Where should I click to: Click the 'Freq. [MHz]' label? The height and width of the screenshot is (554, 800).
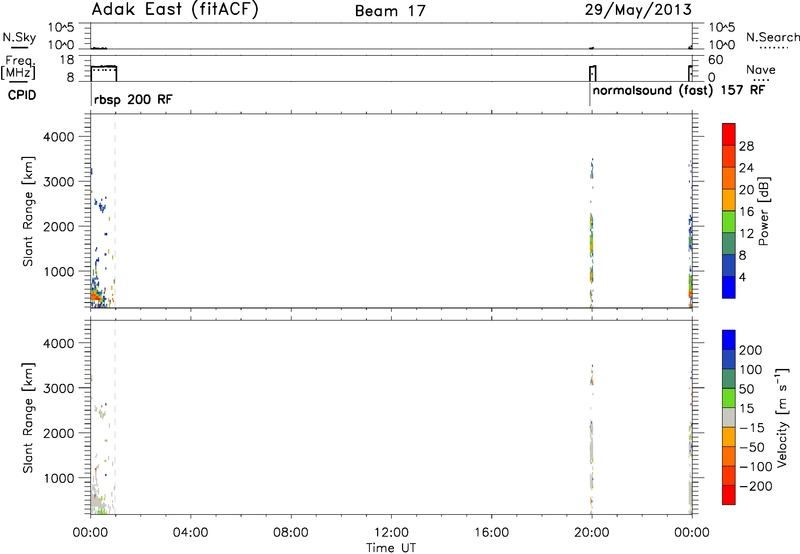coord(18,67)
